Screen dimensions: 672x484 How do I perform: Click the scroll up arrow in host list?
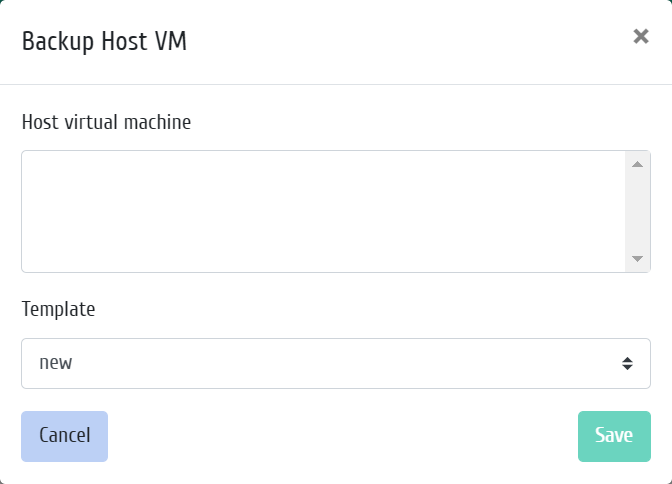[637, 164]
